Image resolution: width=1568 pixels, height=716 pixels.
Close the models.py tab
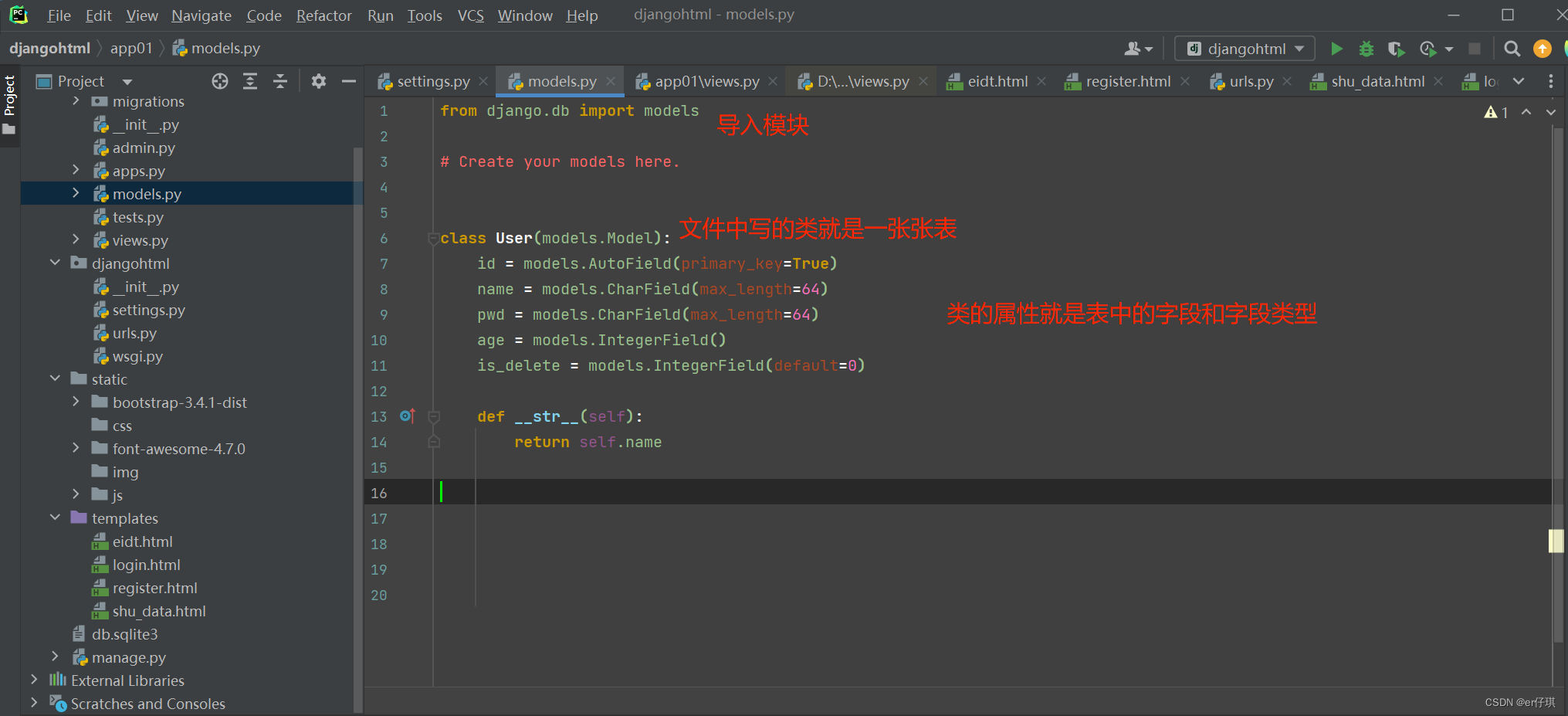click(611, 81)
